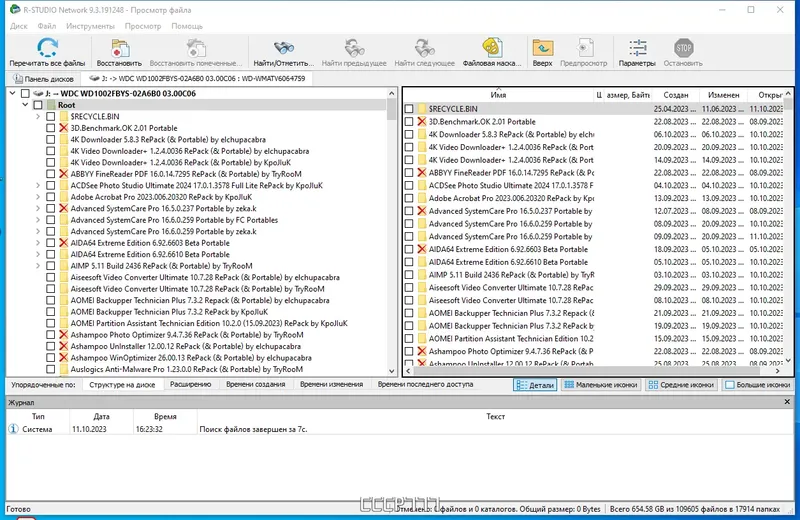Click the Найти следующее icon

(x=424, y=48)
